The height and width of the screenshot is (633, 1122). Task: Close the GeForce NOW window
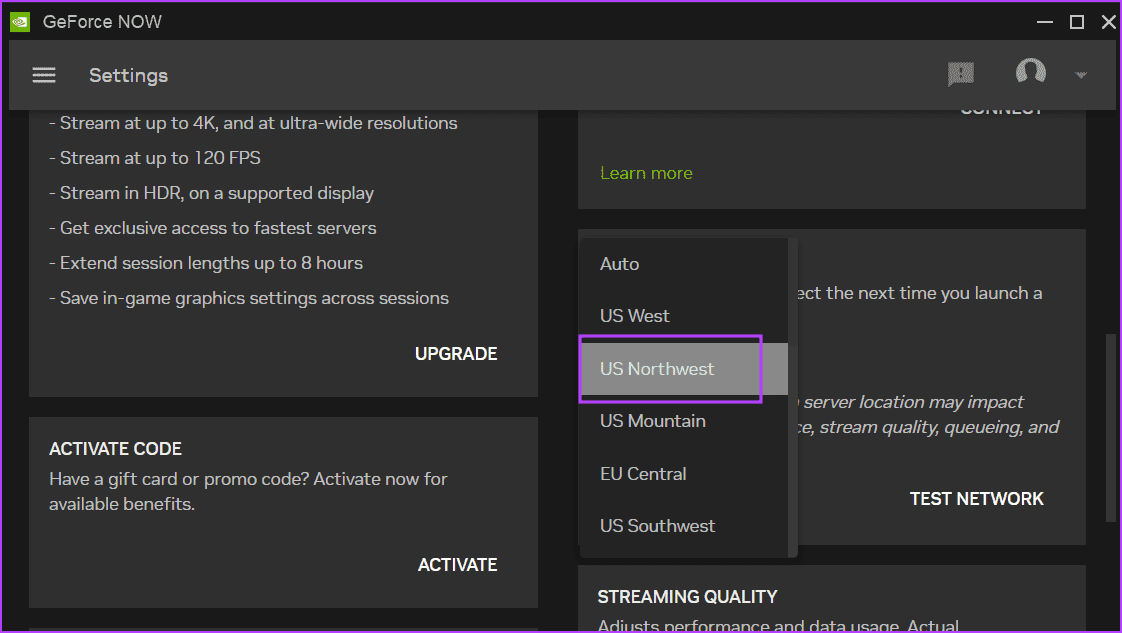(x=1108, y=22)
